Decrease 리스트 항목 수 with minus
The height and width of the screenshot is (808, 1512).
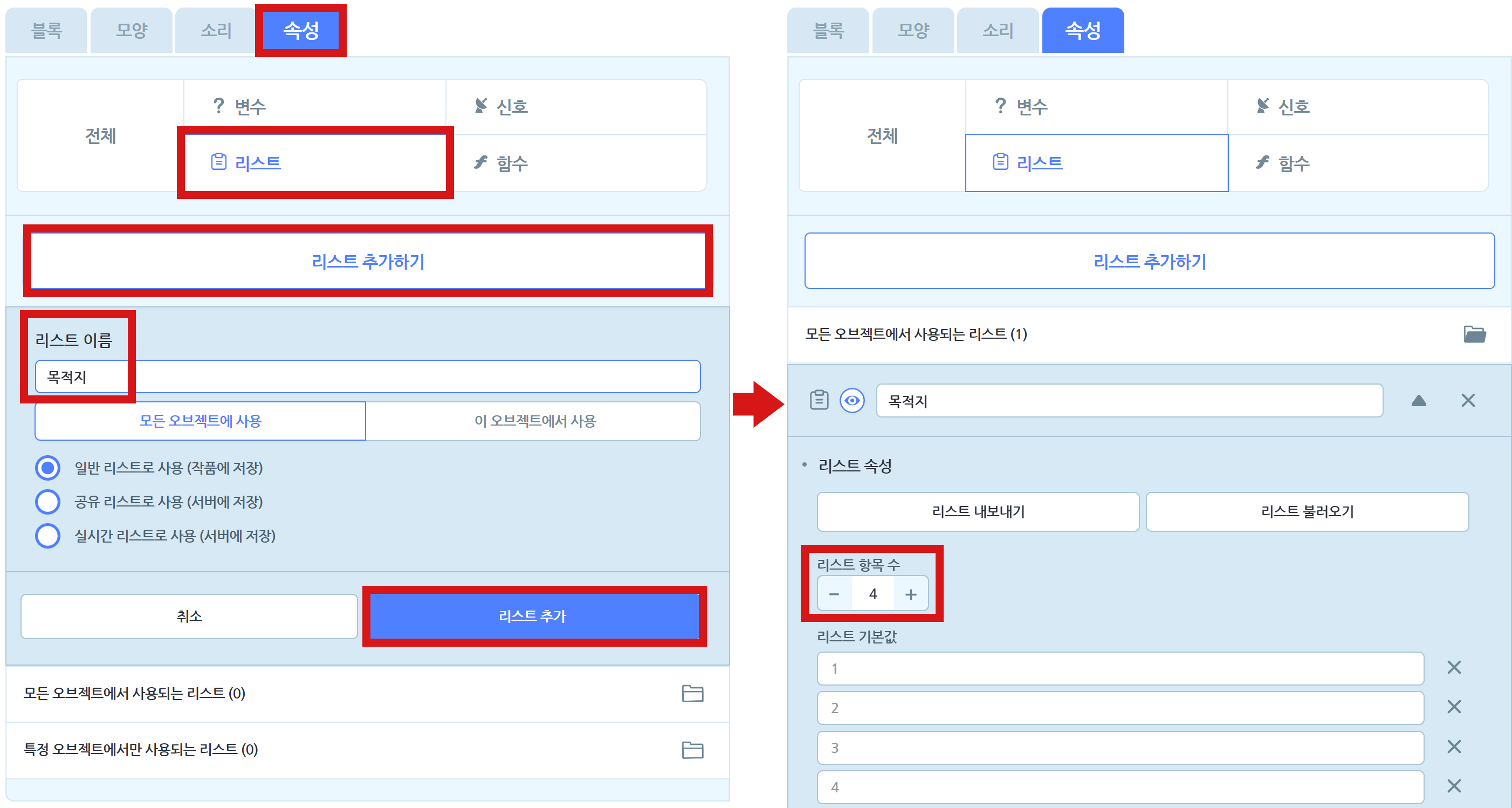(834, 594)
